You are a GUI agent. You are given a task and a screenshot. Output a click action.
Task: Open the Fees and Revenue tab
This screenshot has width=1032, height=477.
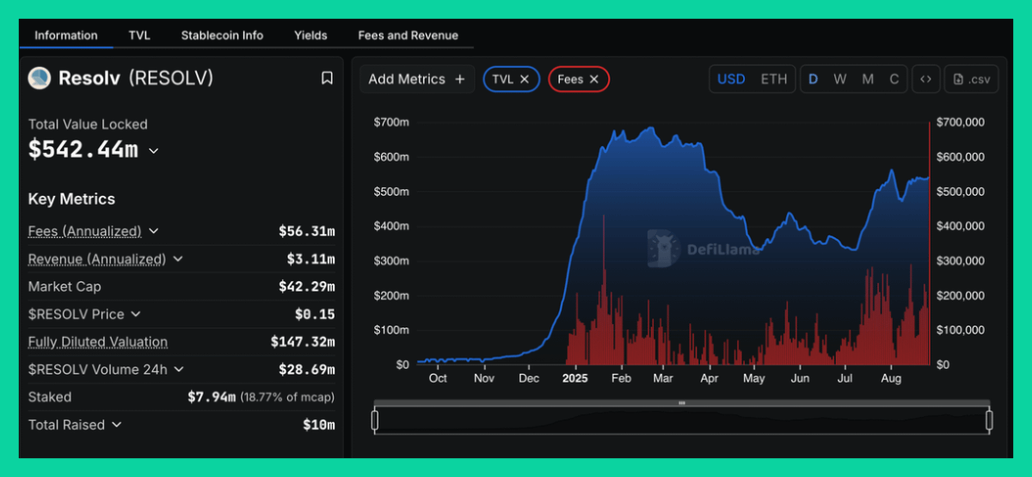(x=408, y=36)
